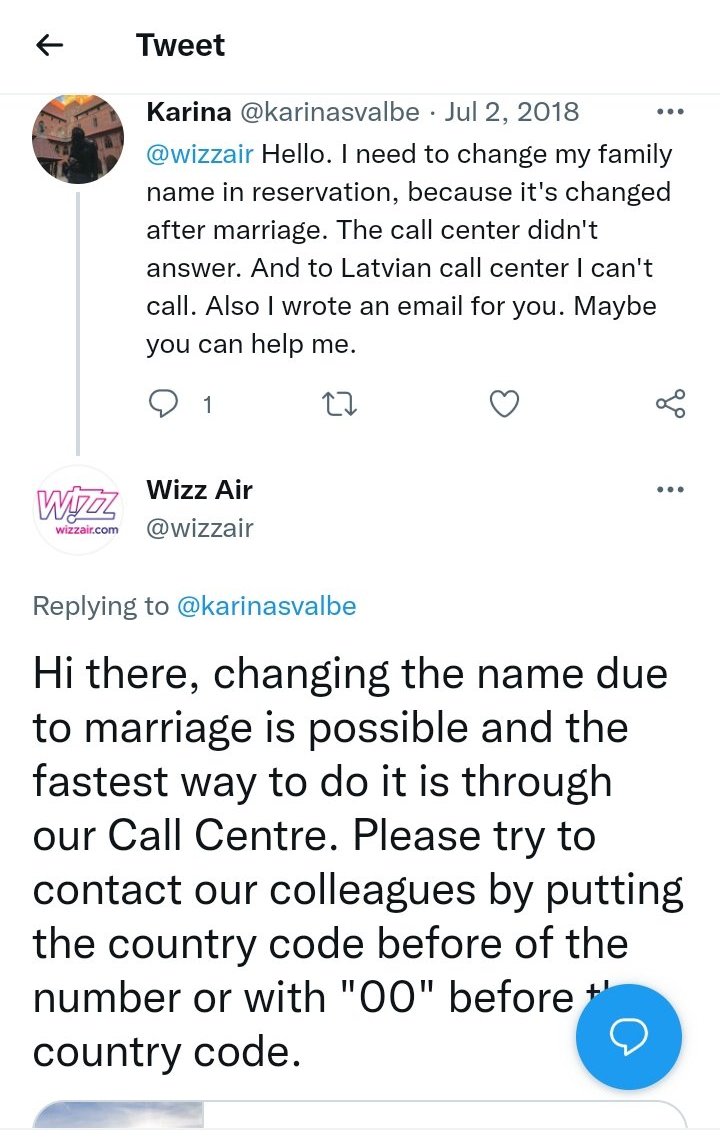The width and height of the screenshot is (720, 1141).
Task: Retweet Karina's tweet
Action: [x=342, y=404]
